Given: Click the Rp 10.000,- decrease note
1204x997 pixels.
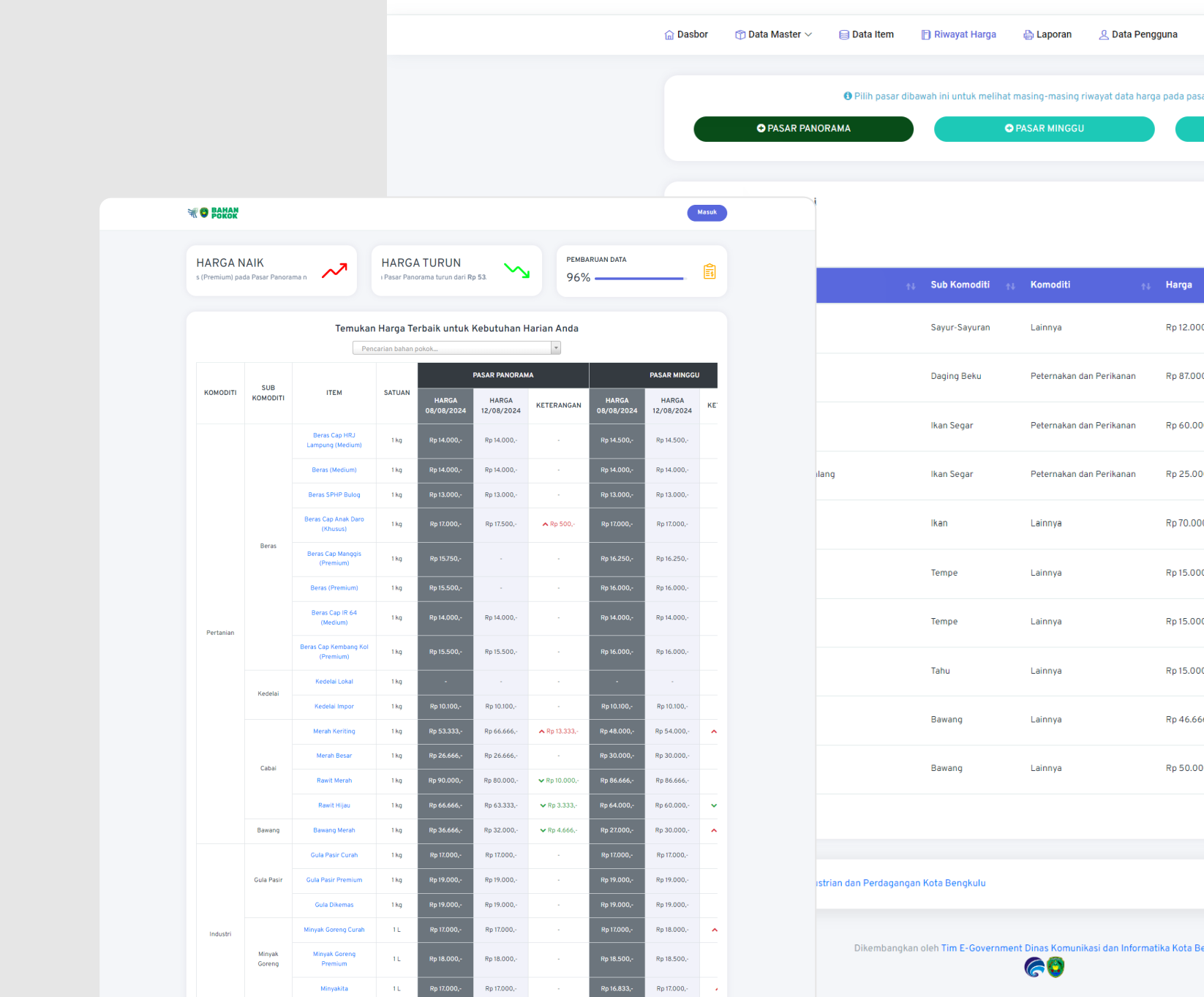Looking at the screenshot, I should pyautogui.click(x=558, y=780).
